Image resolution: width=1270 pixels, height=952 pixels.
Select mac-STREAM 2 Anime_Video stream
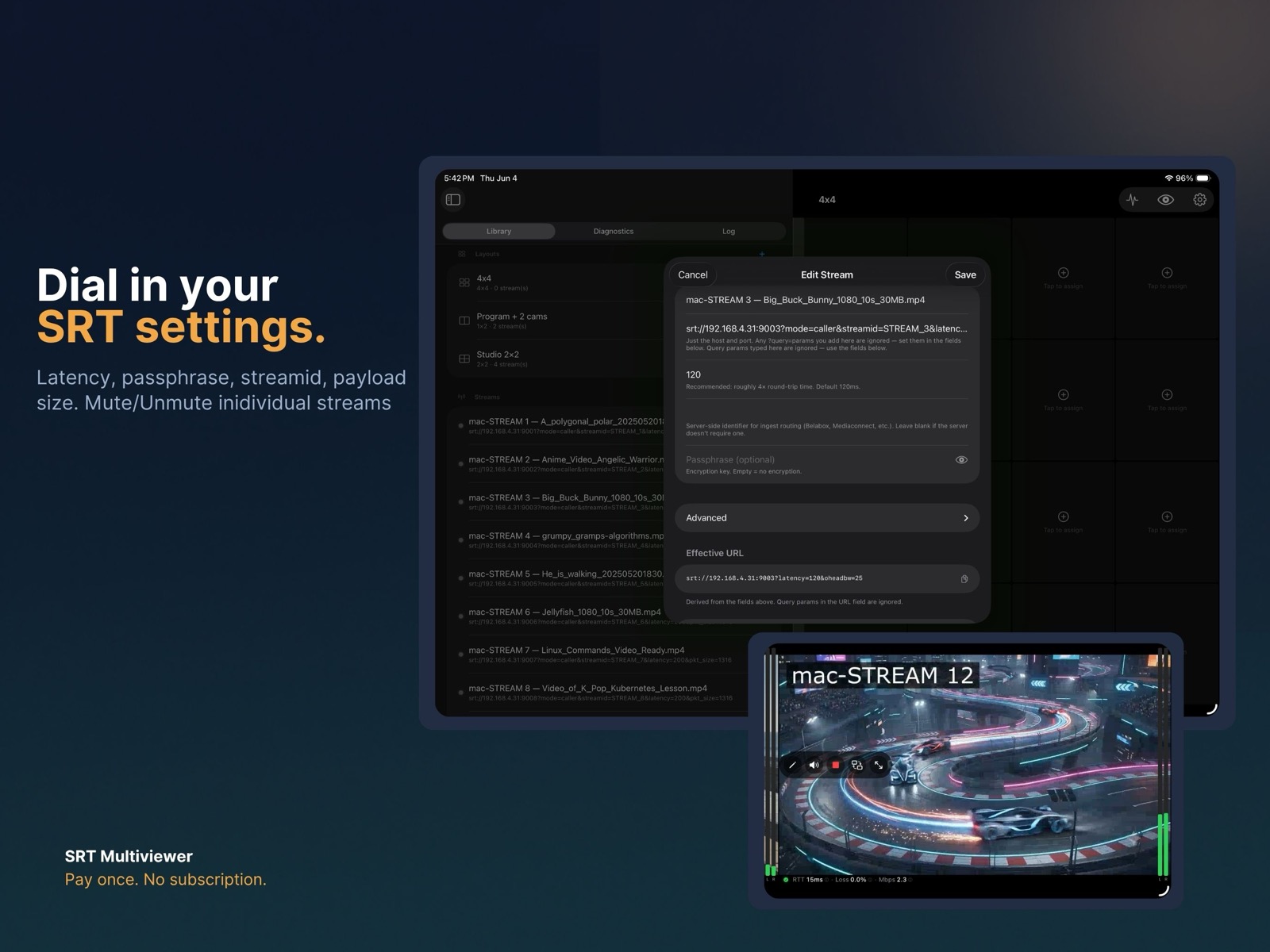click(x=556, y=464)
